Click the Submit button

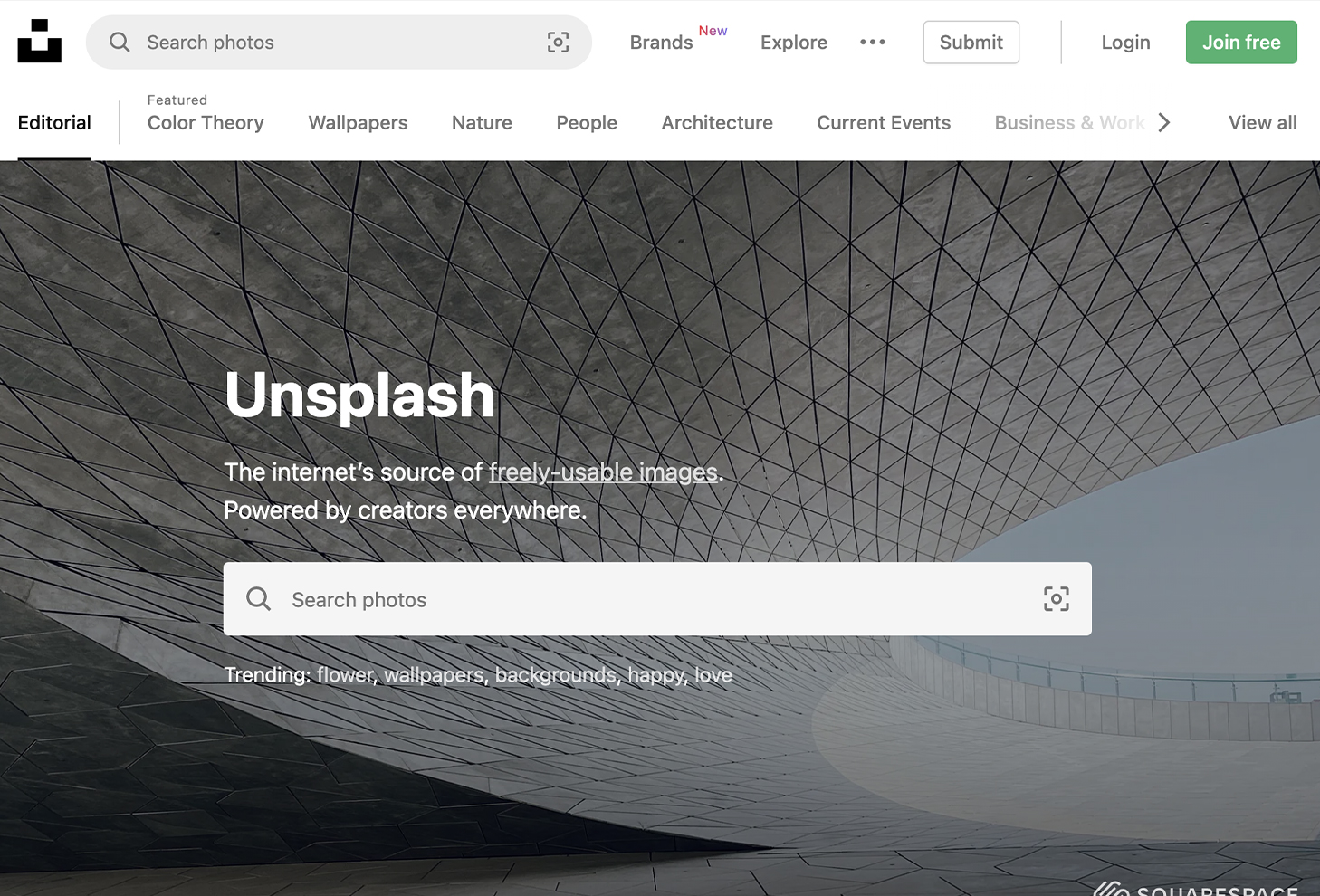(x=971, y=43)
